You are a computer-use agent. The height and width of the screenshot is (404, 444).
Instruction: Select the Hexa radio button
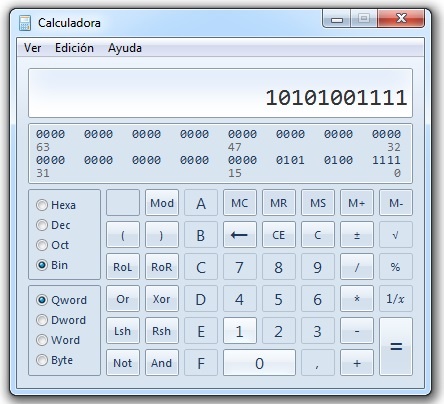(x=42, y=205)
